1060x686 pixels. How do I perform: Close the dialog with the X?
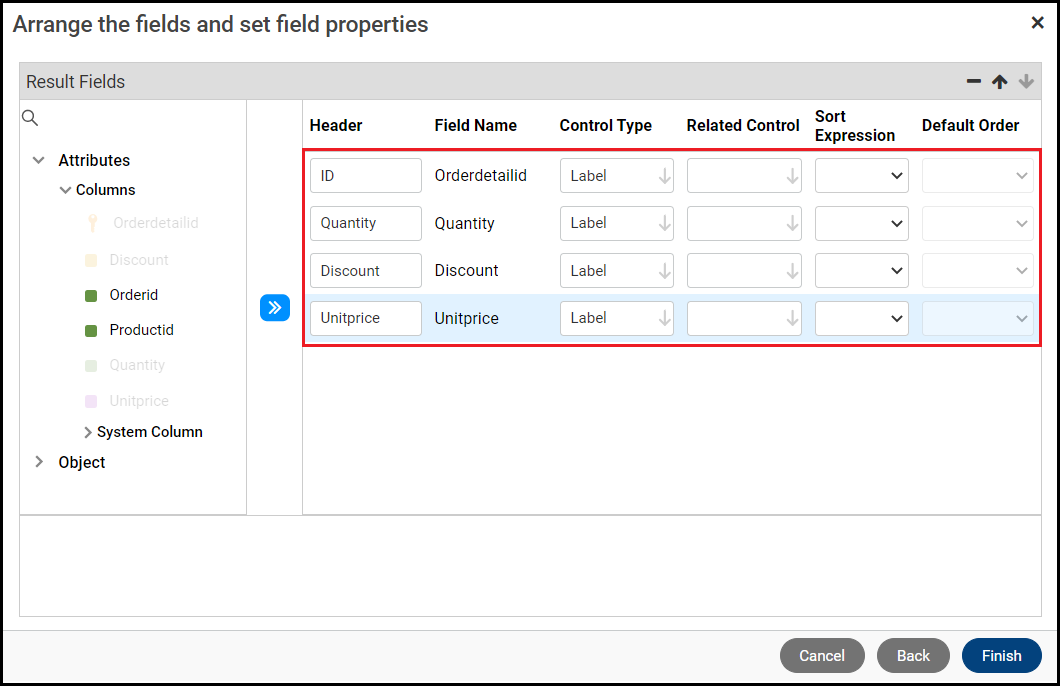pyautogui.click(x=1037, y=23)
